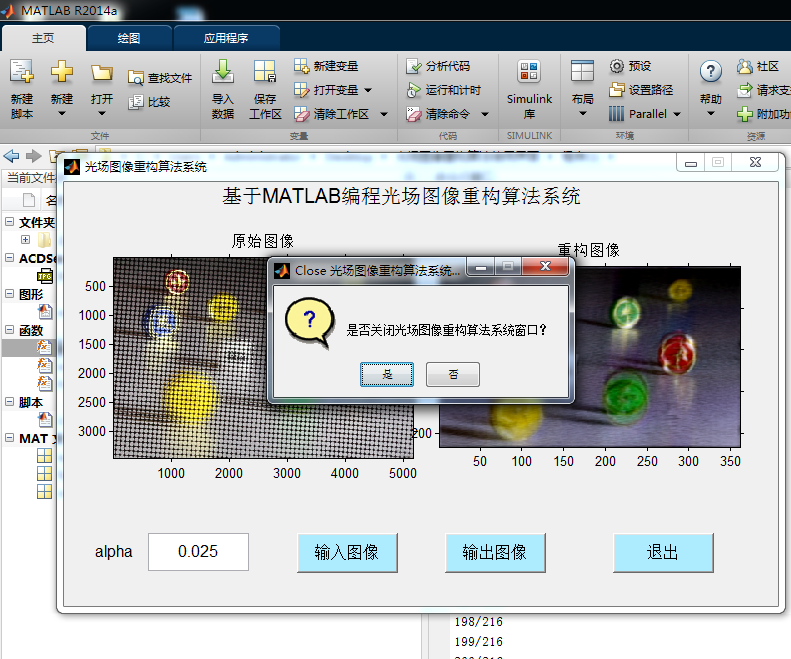The height and width of the screenshot is (659, 791).
Task: Click the forward arrow in address bar
Action: [x=33, y=156]
